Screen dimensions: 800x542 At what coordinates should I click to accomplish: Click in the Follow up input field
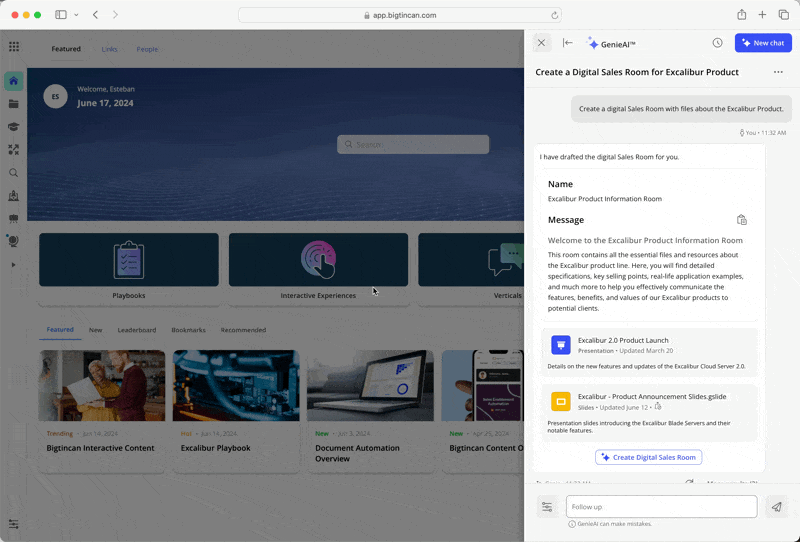tap(660, 507)
